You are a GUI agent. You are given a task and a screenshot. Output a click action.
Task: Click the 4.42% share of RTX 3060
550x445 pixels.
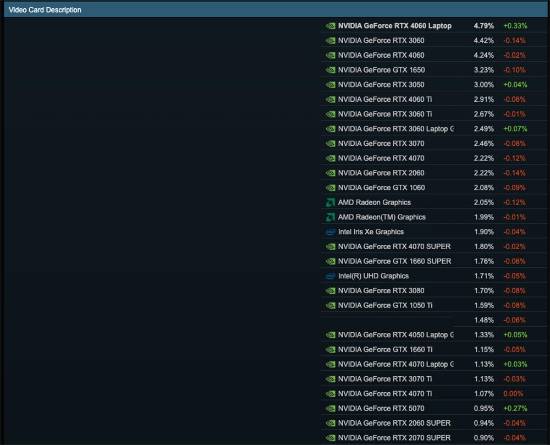[x=484, y=41]
